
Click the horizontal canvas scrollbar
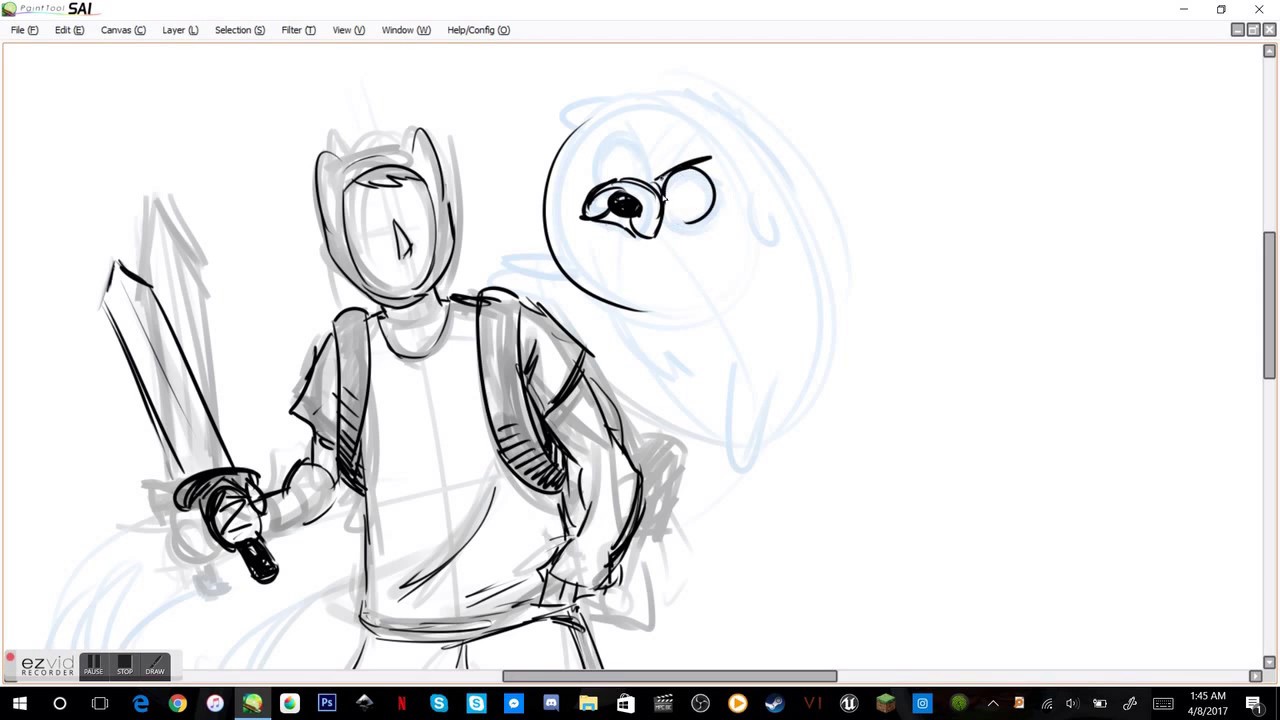[x=668, y=676]
